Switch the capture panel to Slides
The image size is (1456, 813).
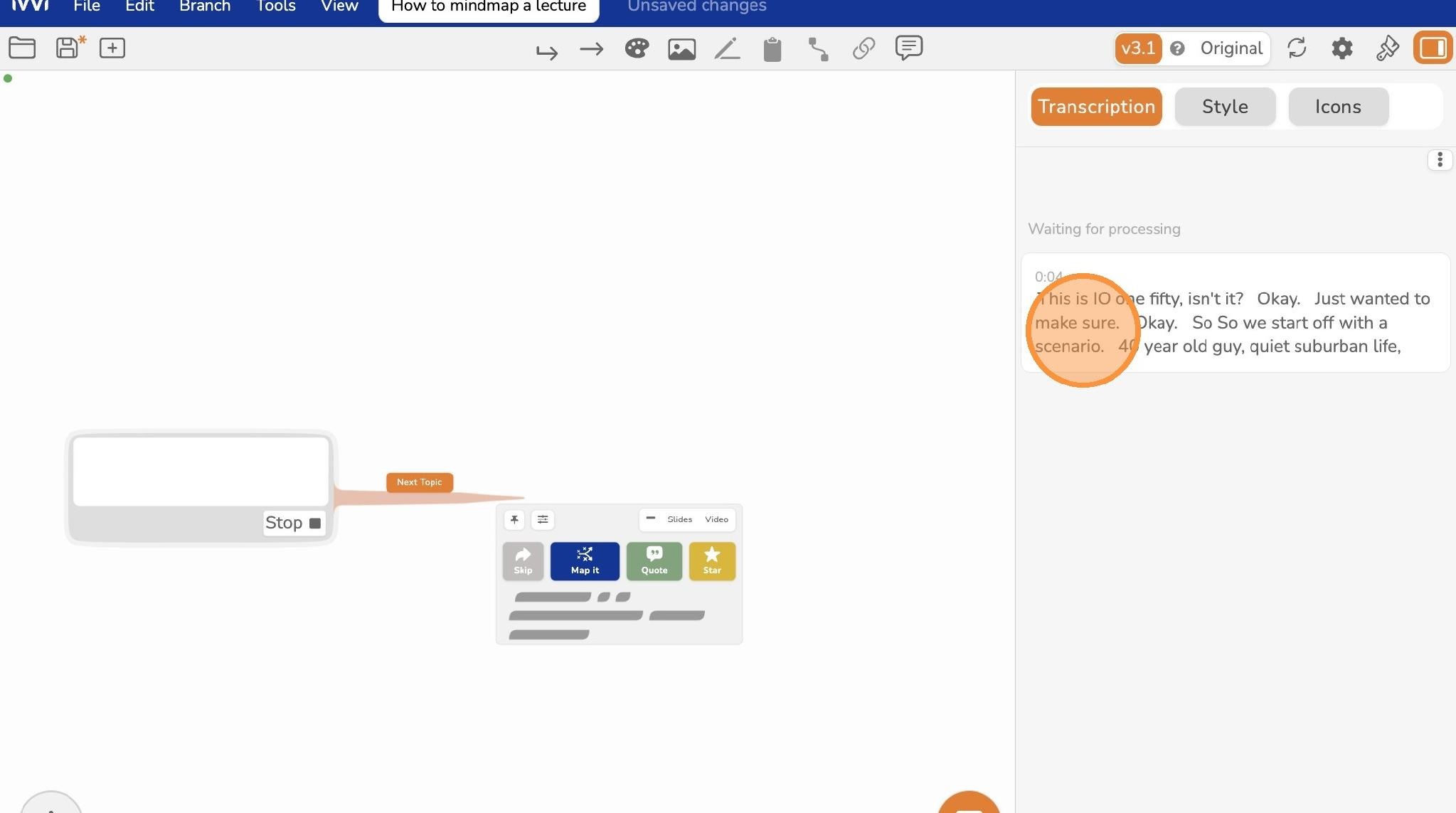tap(679, 519)
